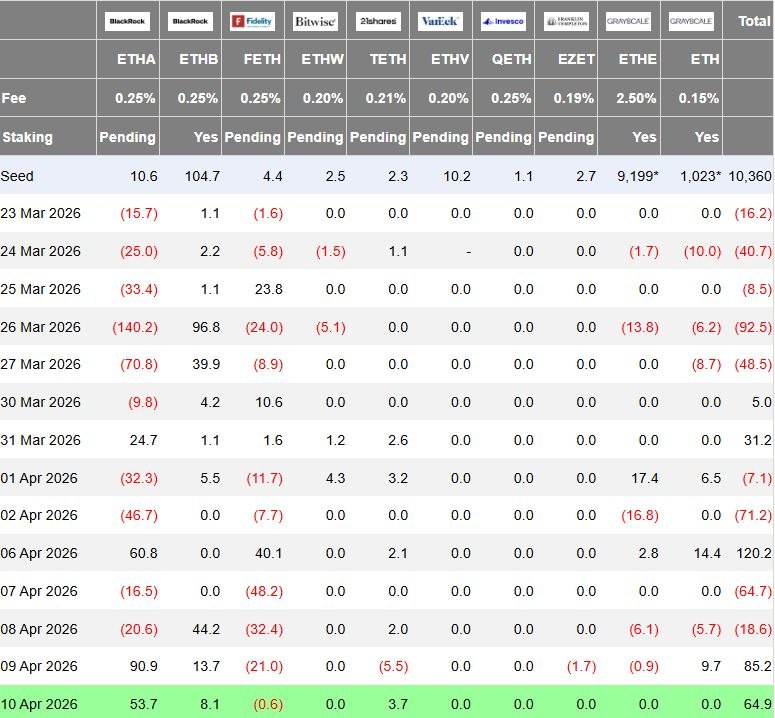The image size is (775, 718).
Task: Select the Total column header
Action: 752,21
